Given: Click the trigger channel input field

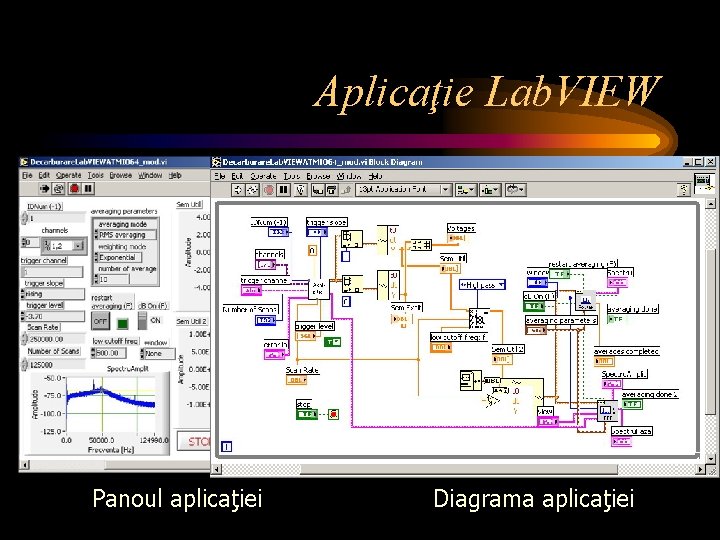Looking at the screenshot, I should point(52,272).
